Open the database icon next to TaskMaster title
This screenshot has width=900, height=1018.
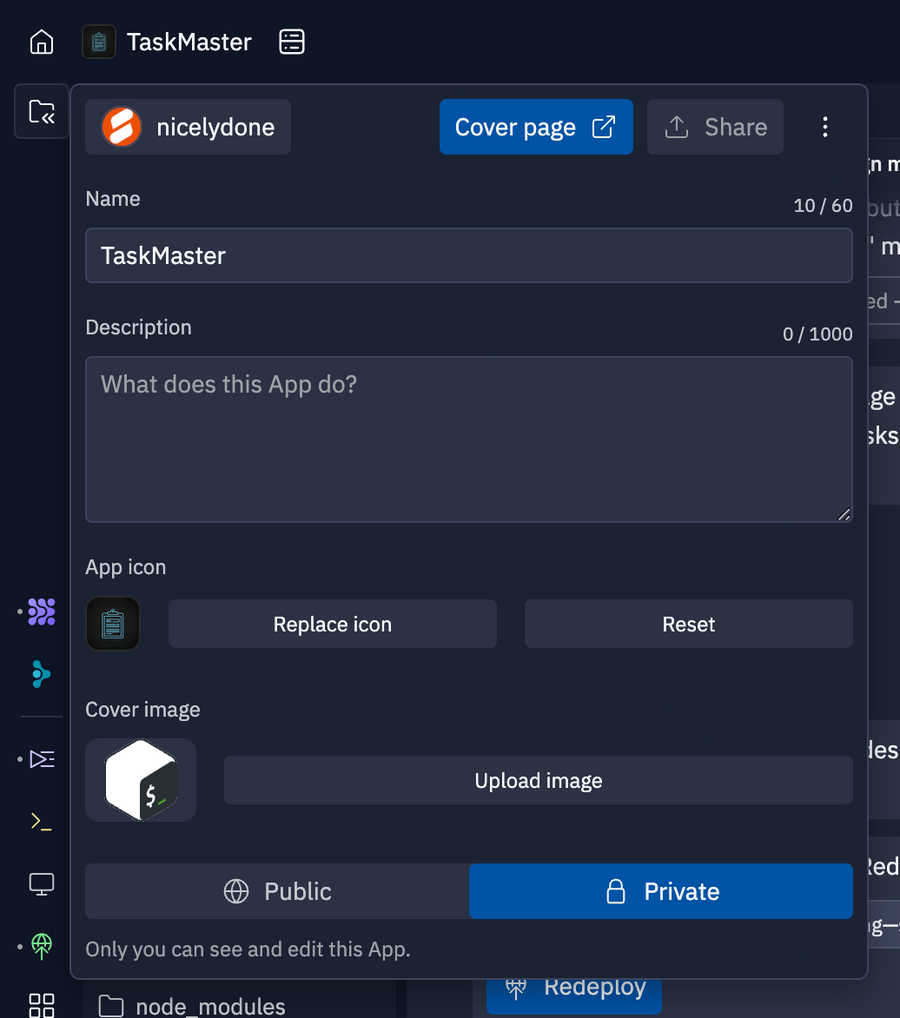pos(291,41)
